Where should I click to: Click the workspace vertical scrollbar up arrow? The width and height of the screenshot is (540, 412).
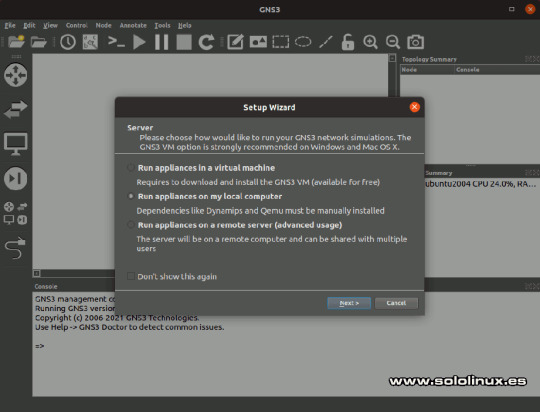[x=392, y=58]
